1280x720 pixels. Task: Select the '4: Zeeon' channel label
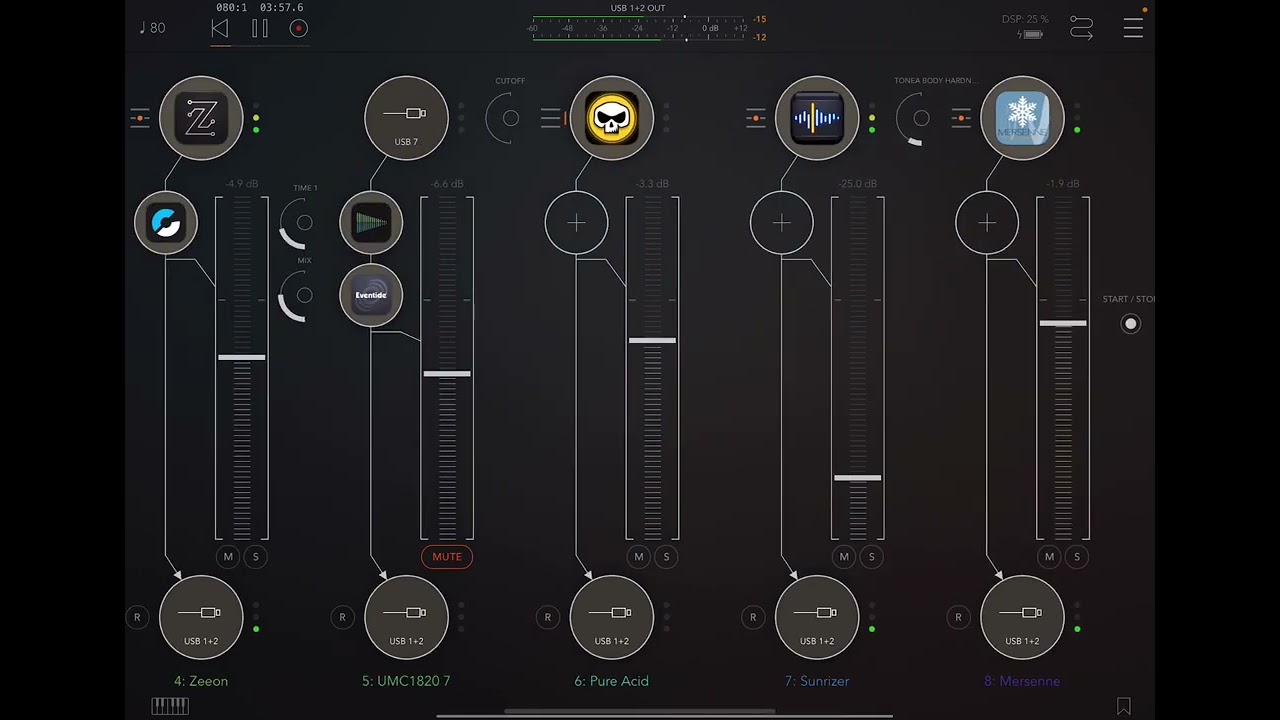coord(201,681)
